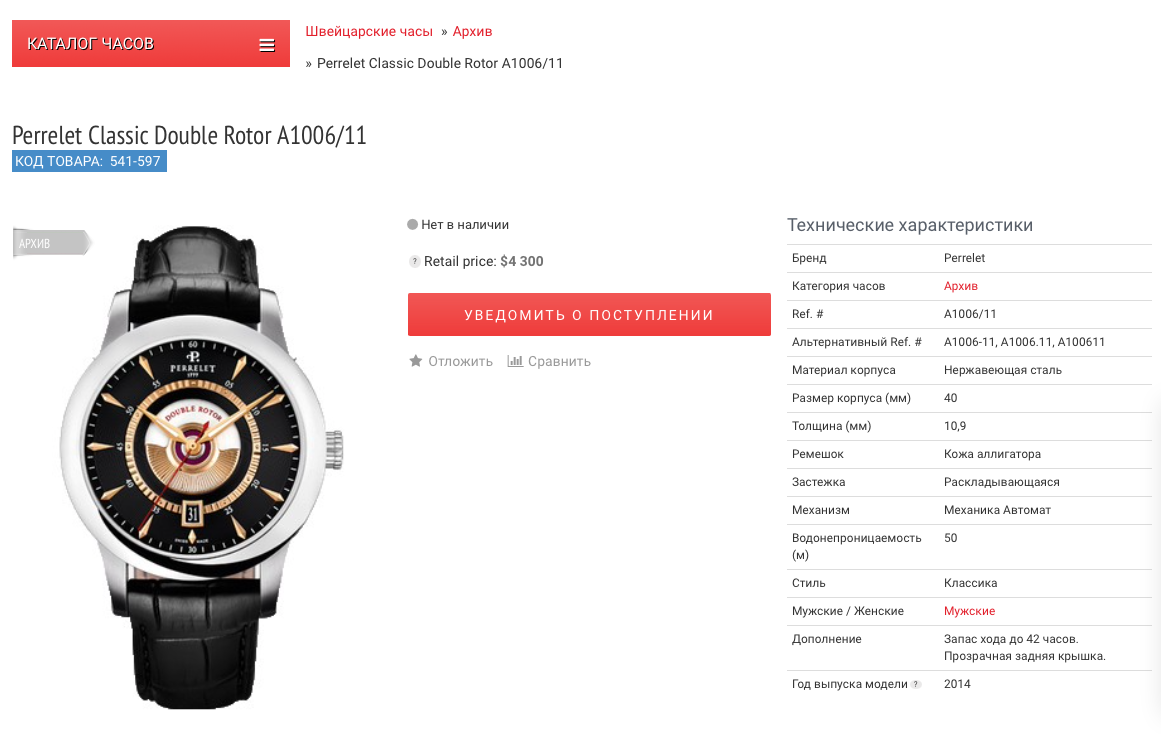This screenshot has height=742, width=1161.
Task: Click the question mark icon before Retail price
Action: point(415,261)
